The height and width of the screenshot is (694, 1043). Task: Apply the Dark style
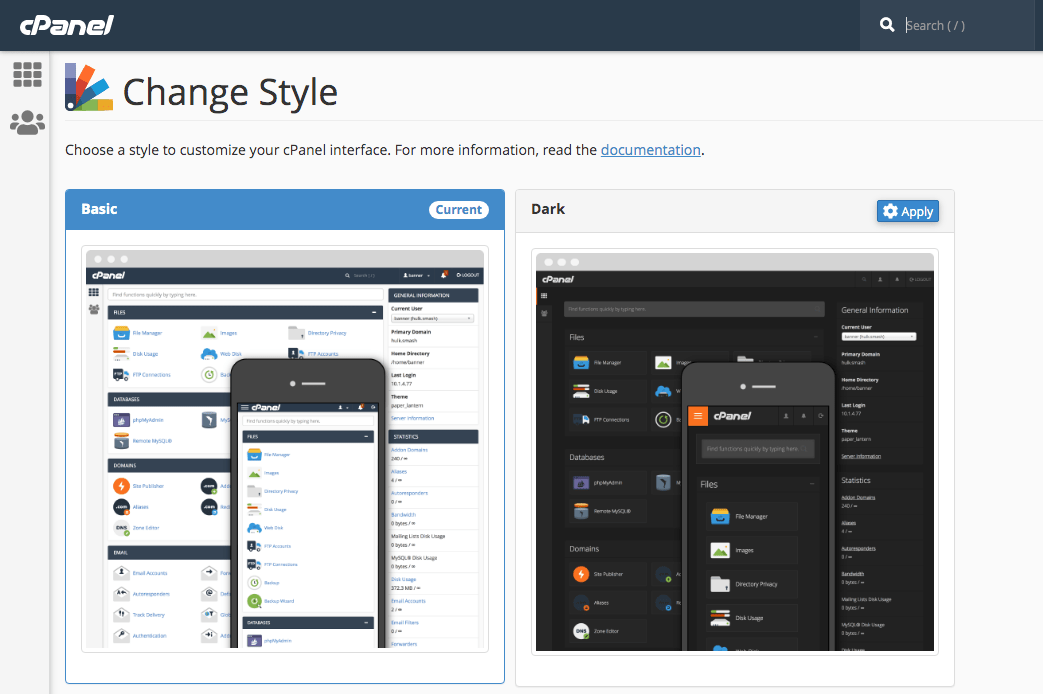click(x=907, y=211)
